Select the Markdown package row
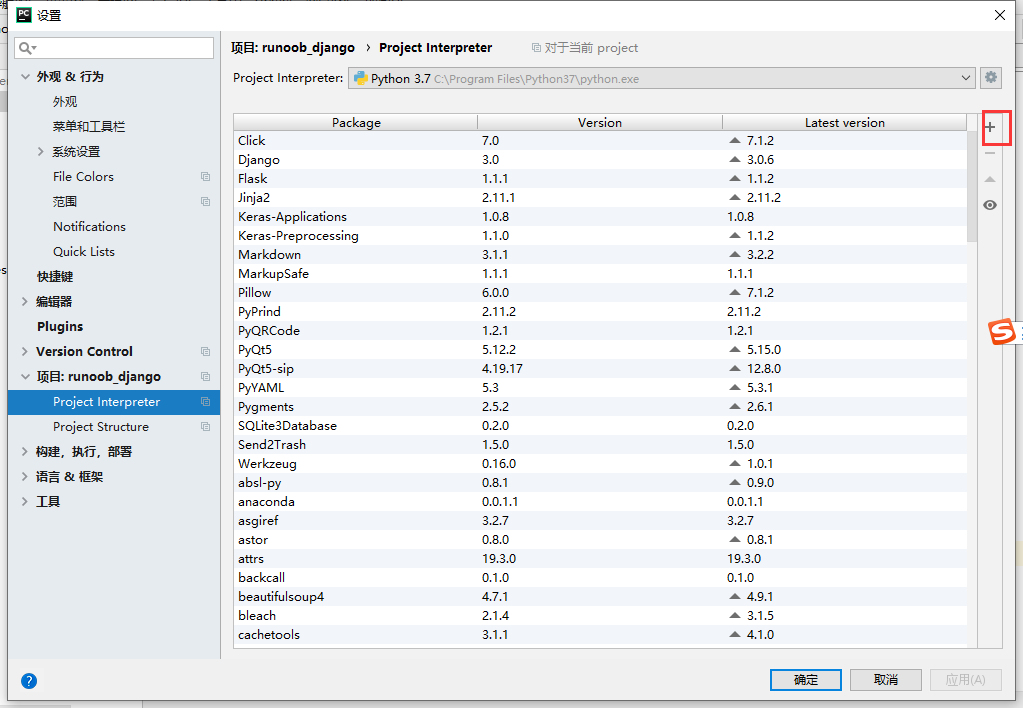 pyautogui.click(x=600, y=254)
